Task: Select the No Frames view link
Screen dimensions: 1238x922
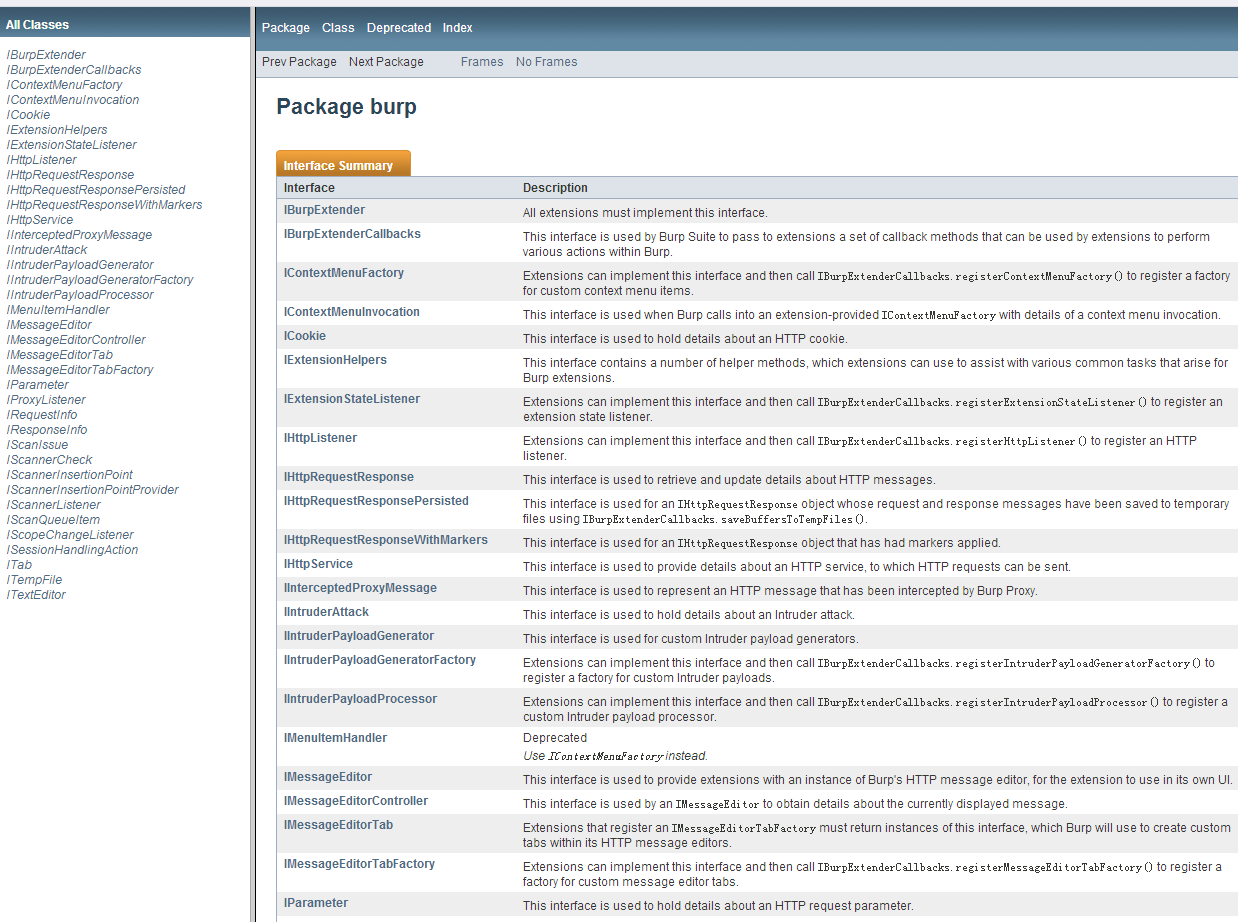Action: (546, 62)
